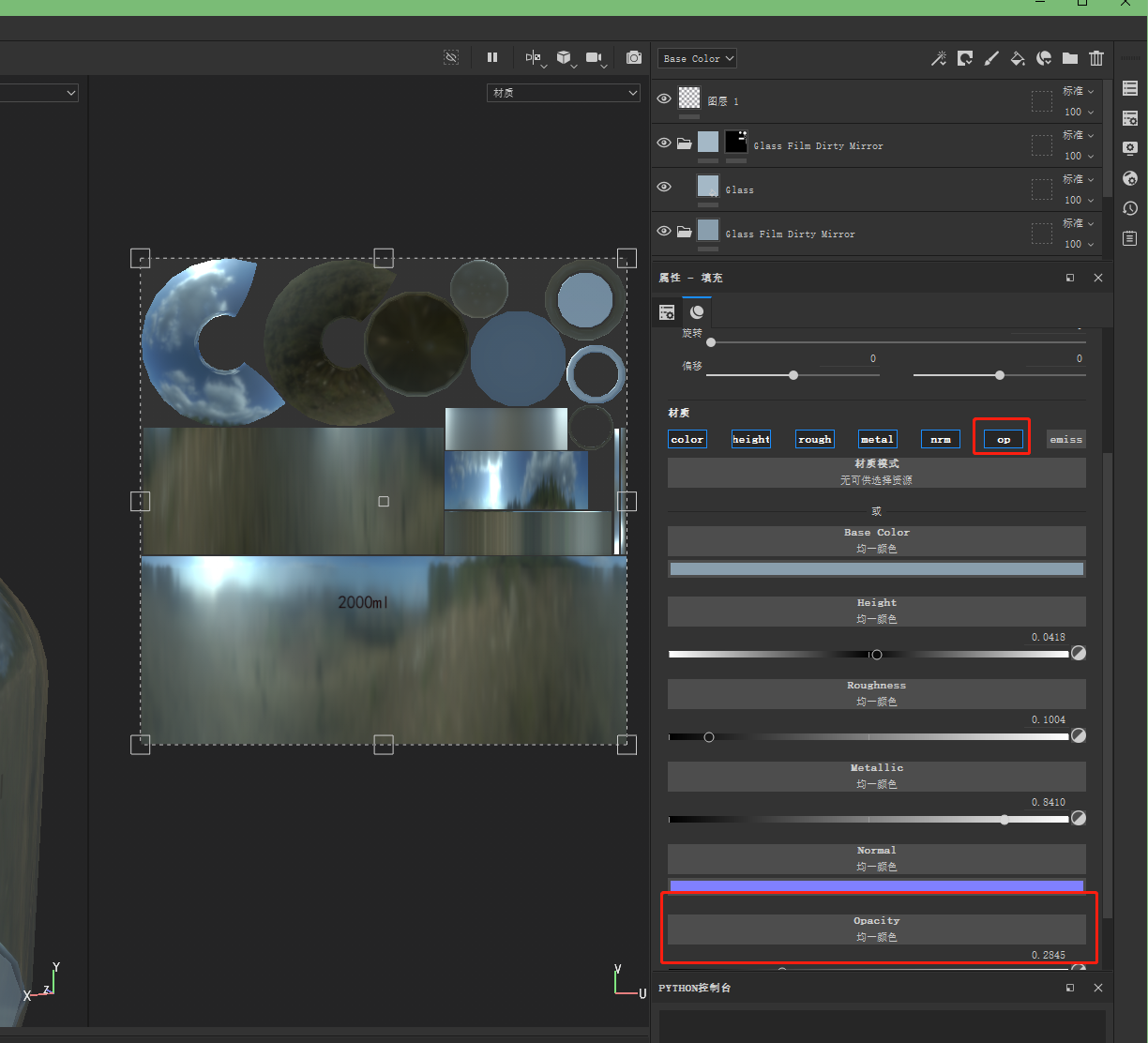Image resolution: width=1148 pixels, height=1043 pixels.
Task: Enable the emiss material channel
Action: coord(1065,439)
